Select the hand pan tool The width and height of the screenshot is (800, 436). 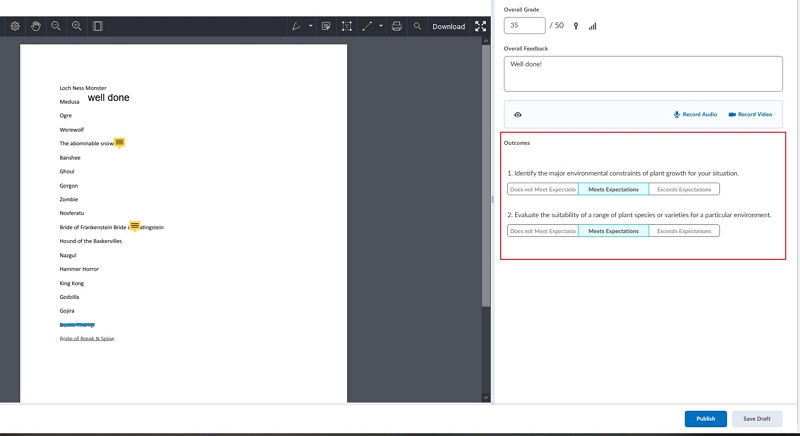(x=36, y=26)
